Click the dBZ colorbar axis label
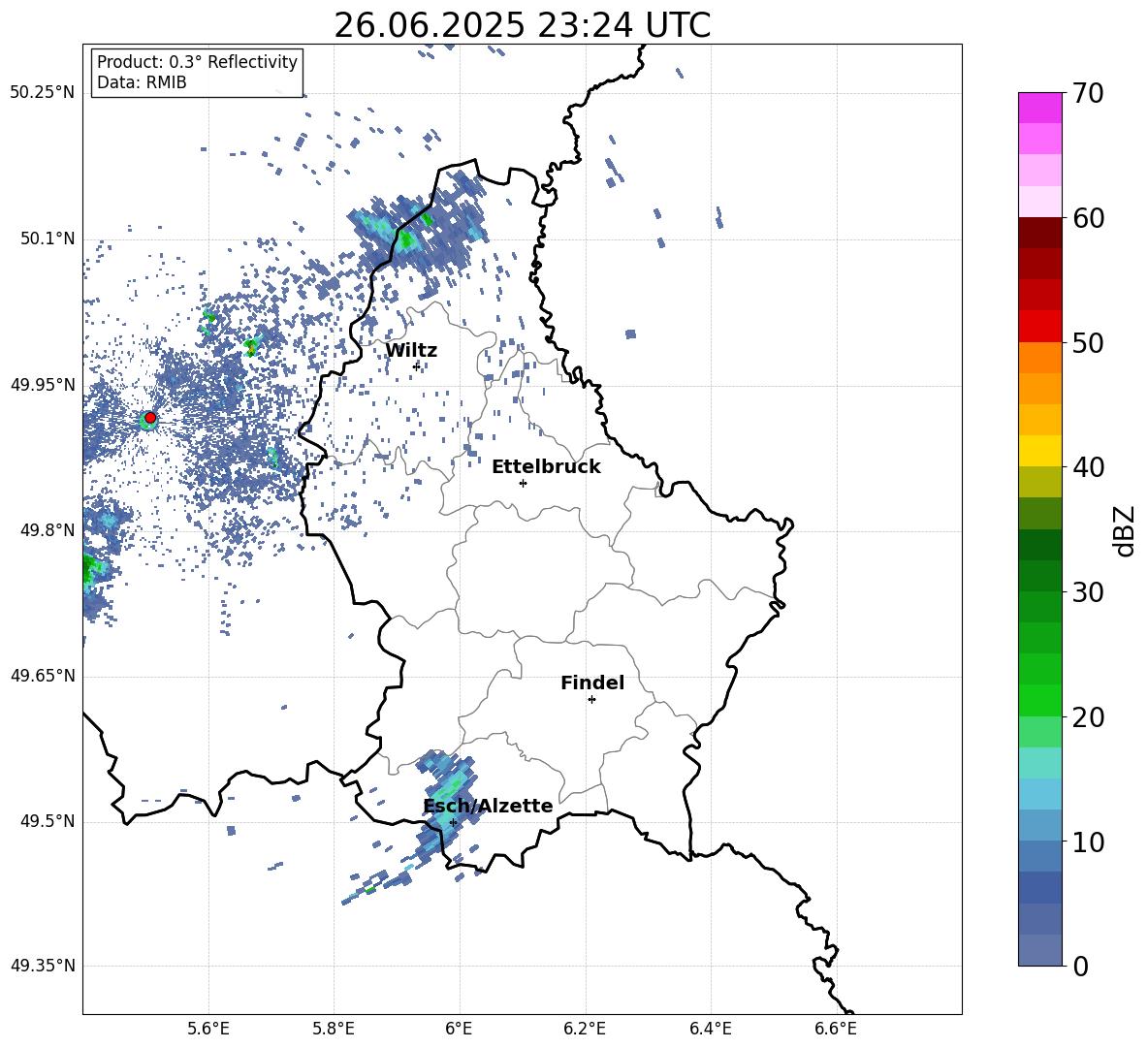This screenshot has width=1148, height=1048. tap(1125, 530)
